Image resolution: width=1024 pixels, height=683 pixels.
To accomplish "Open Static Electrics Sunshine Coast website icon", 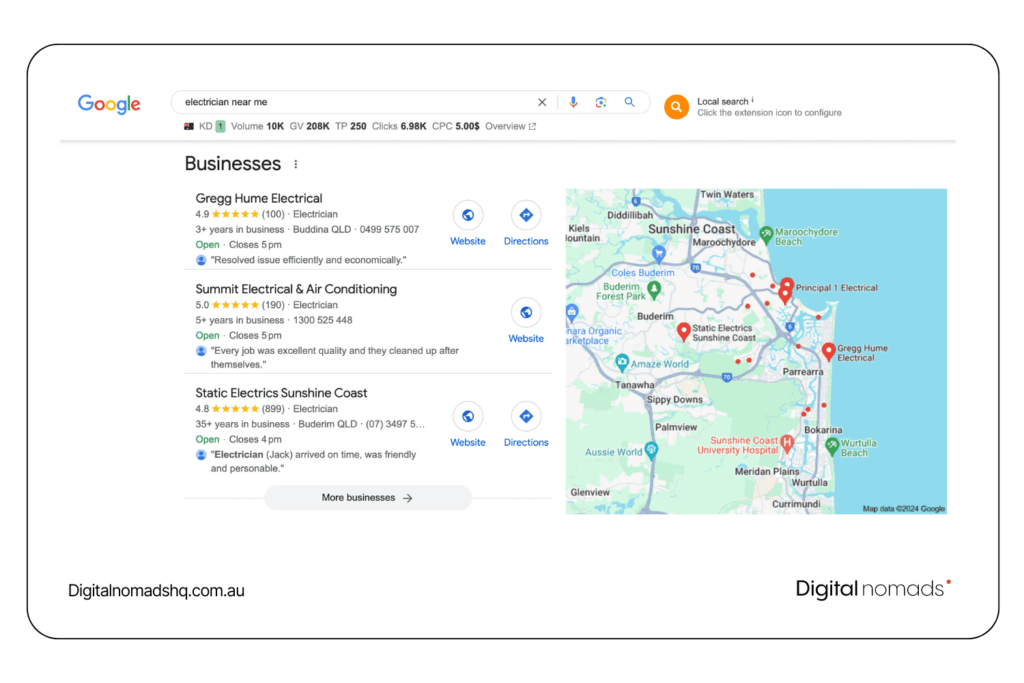I will click(x=468, y=416).
